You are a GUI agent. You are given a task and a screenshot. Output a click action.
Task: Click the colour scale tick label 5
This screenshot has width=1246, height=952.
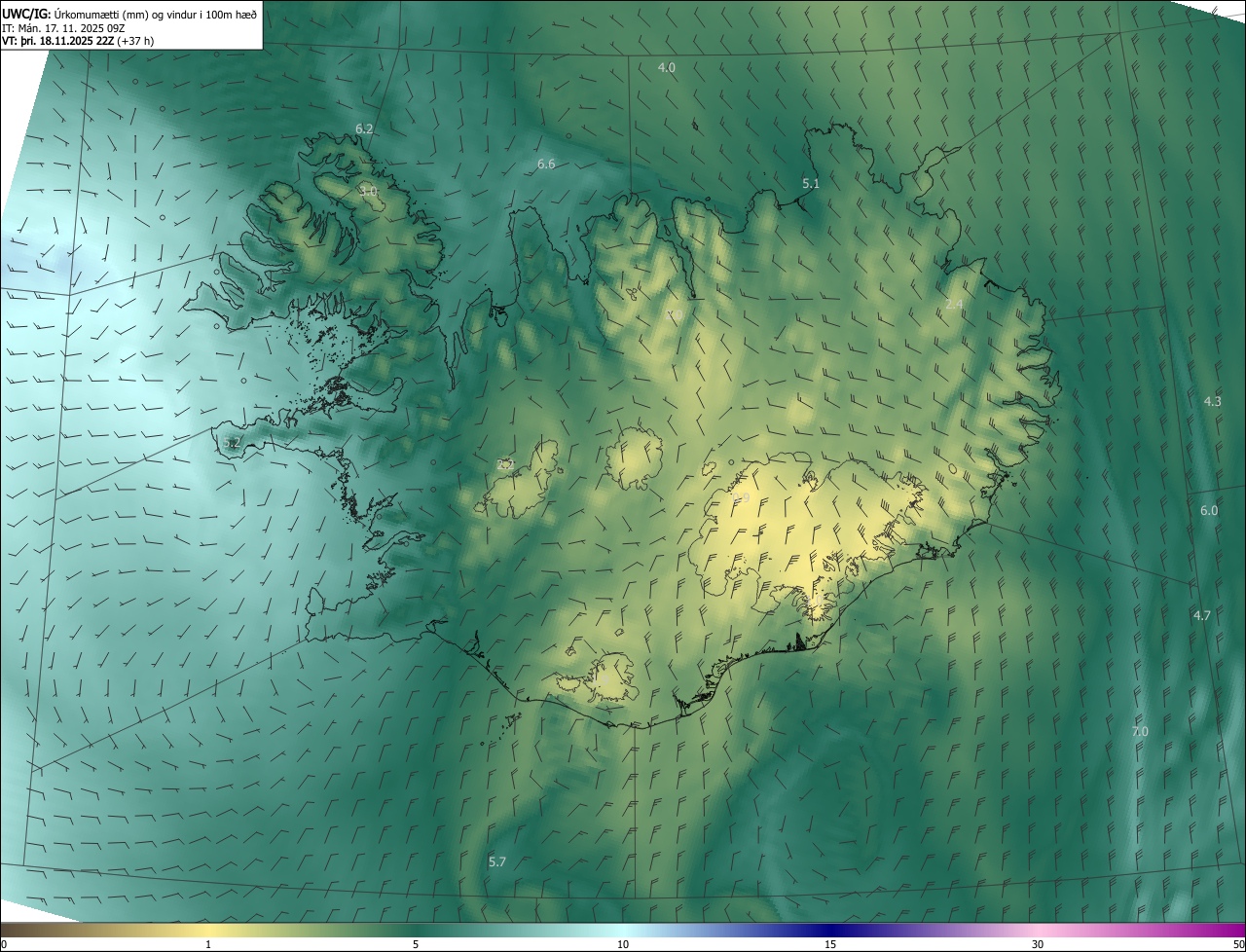416,944
